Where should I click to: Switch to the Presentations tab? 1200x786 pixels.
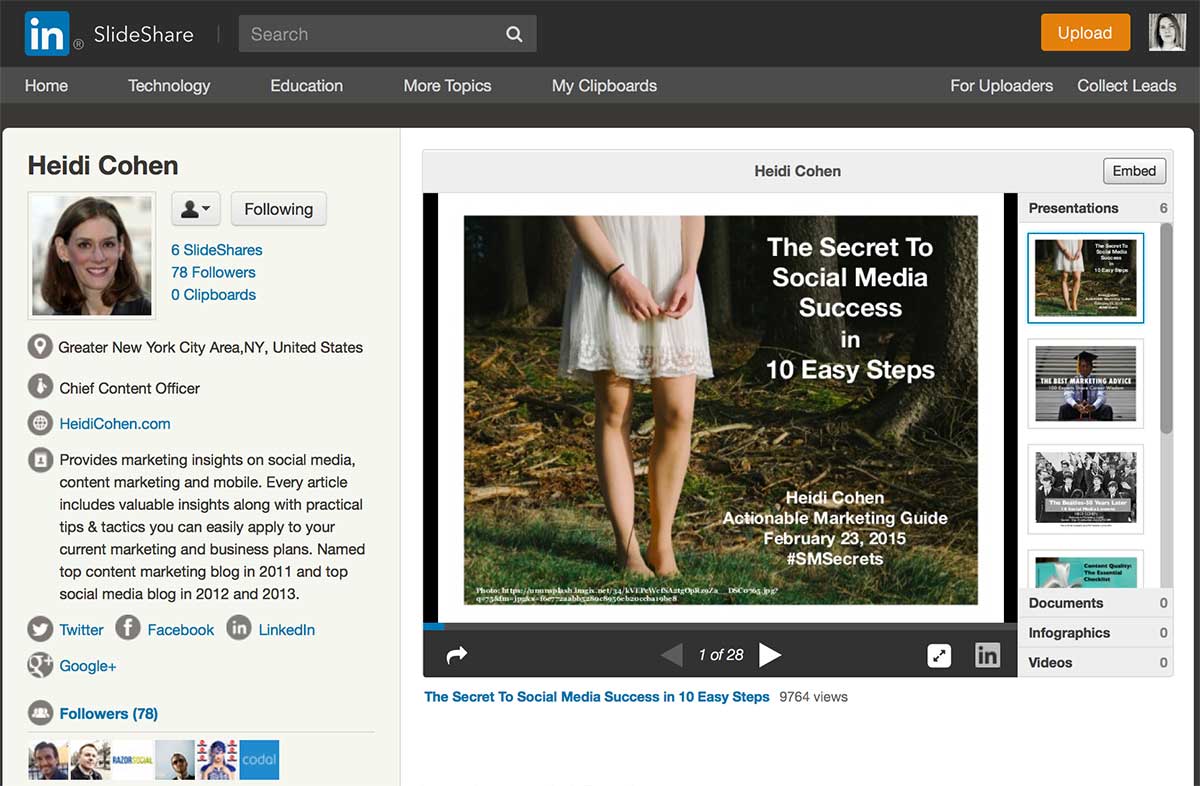pos(1071,208)
